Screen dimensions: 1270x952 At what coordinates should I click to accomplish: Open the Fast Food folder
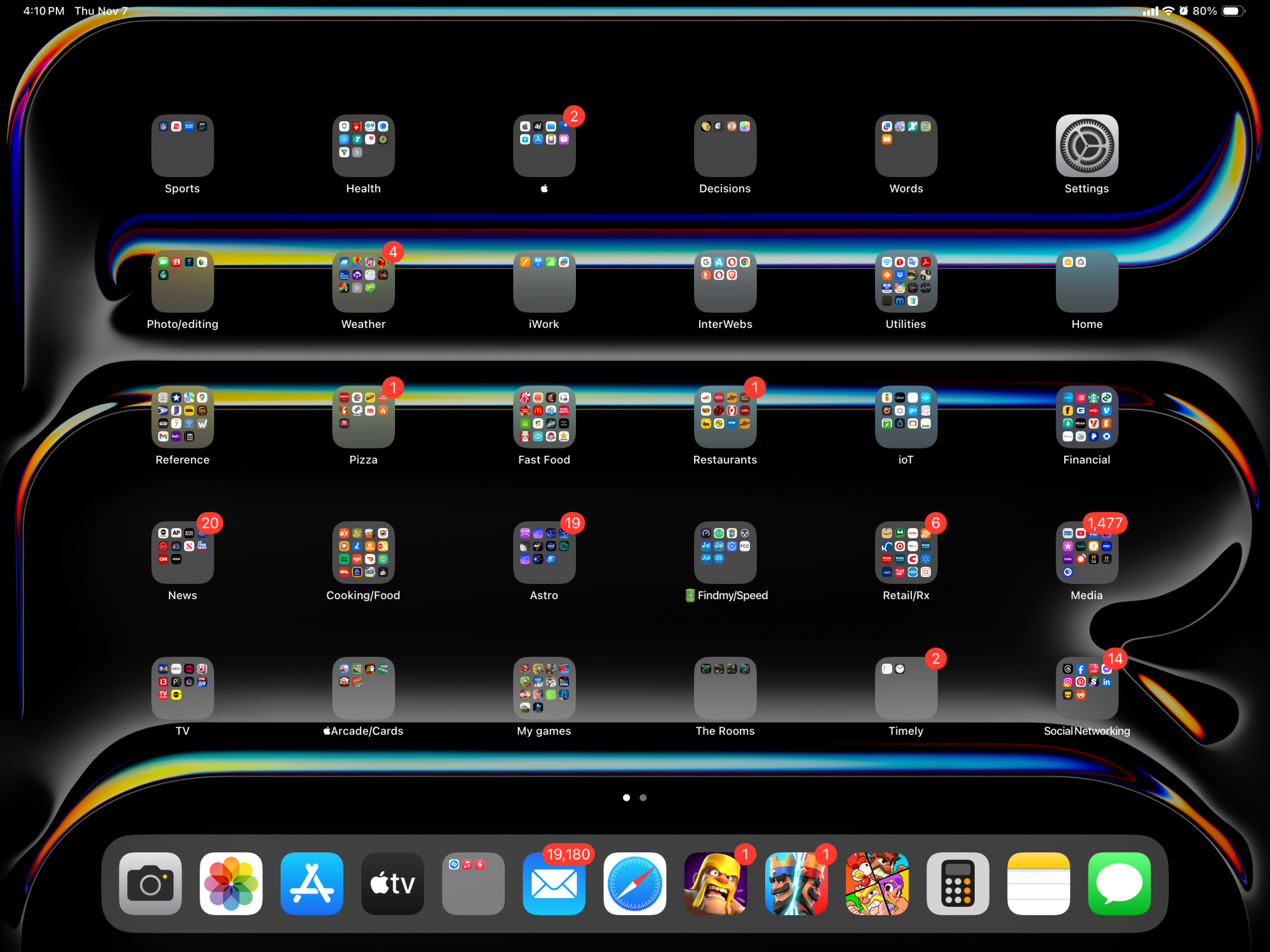click(544, 417)
